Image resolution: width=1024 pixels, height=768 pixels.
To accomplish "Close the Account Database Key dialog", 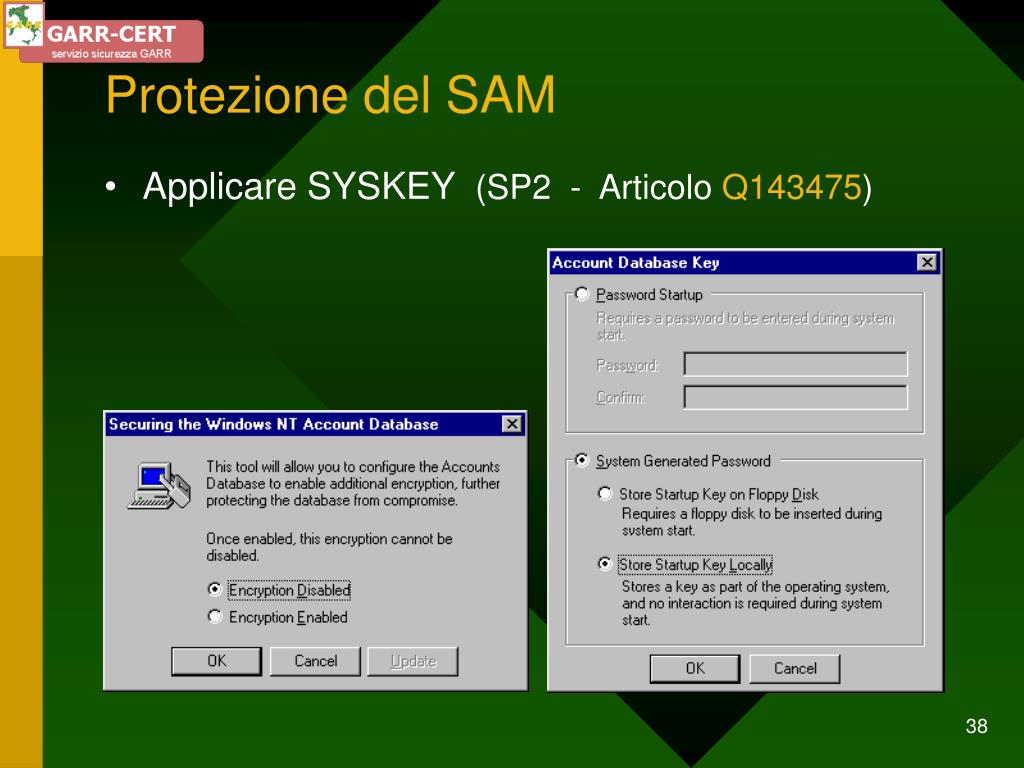I will 927,263.
